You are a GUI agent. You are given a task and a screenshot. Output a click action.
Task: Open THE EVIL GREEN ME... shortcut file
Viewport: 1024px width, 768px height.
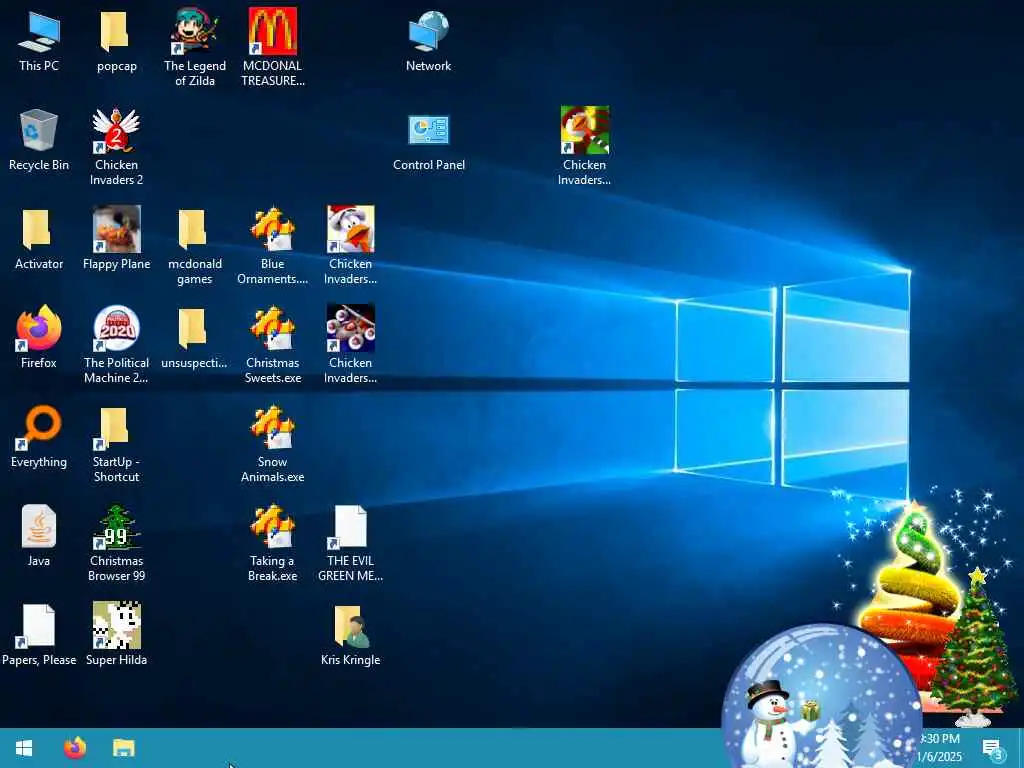[x=351, y=543]
